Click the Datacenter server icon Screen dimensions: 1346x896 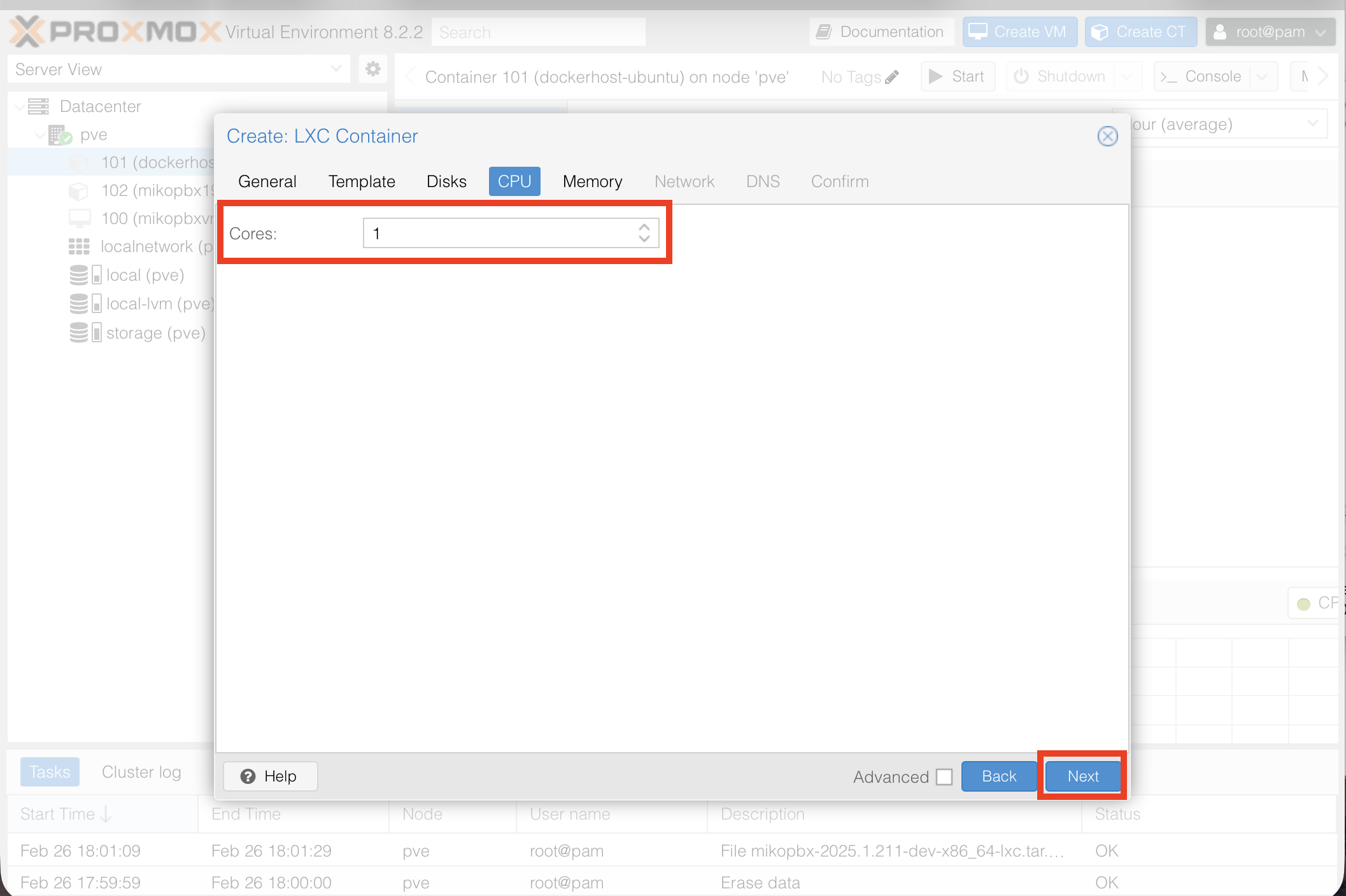click(x=39, y=106)
